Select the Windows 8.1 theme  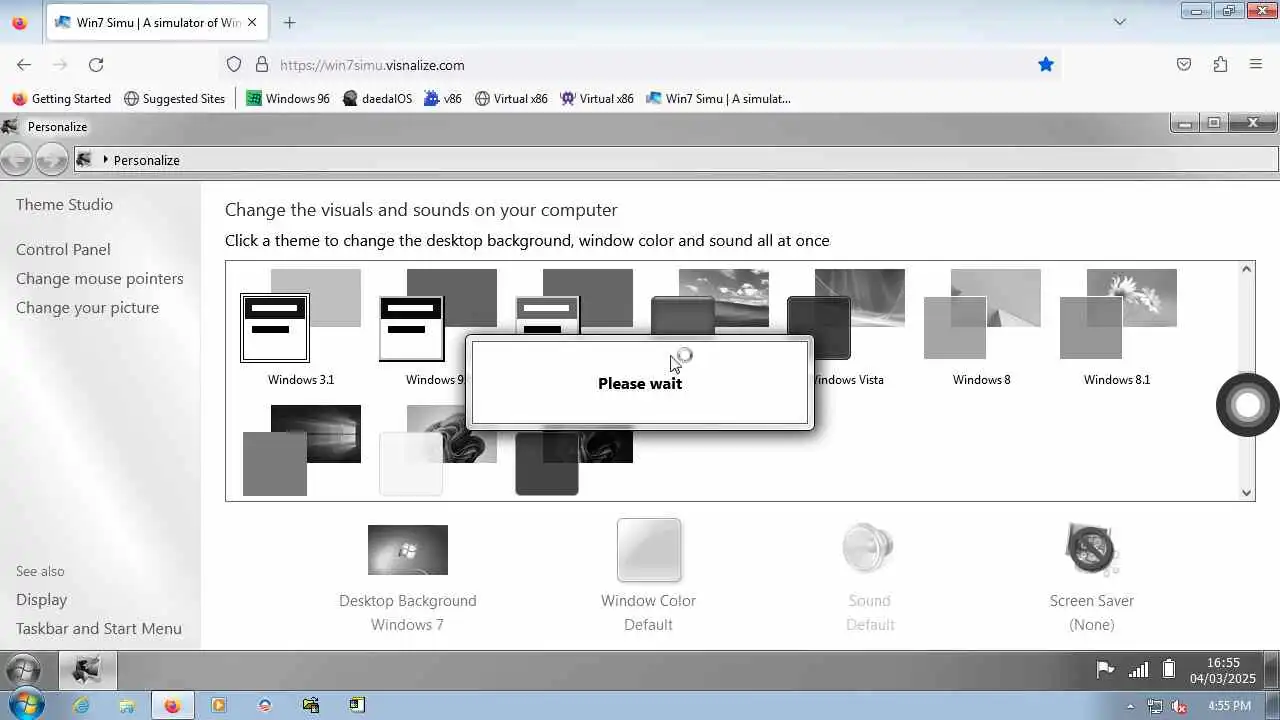(1117, 327)
